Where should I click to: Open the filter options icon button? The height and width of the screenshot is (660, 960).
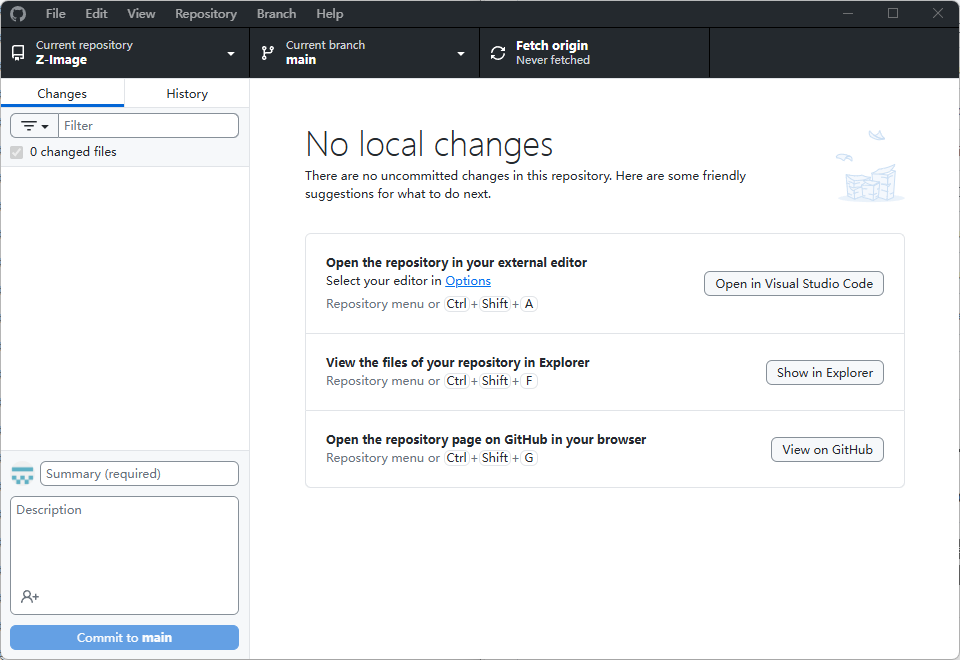tap(35, 126)
